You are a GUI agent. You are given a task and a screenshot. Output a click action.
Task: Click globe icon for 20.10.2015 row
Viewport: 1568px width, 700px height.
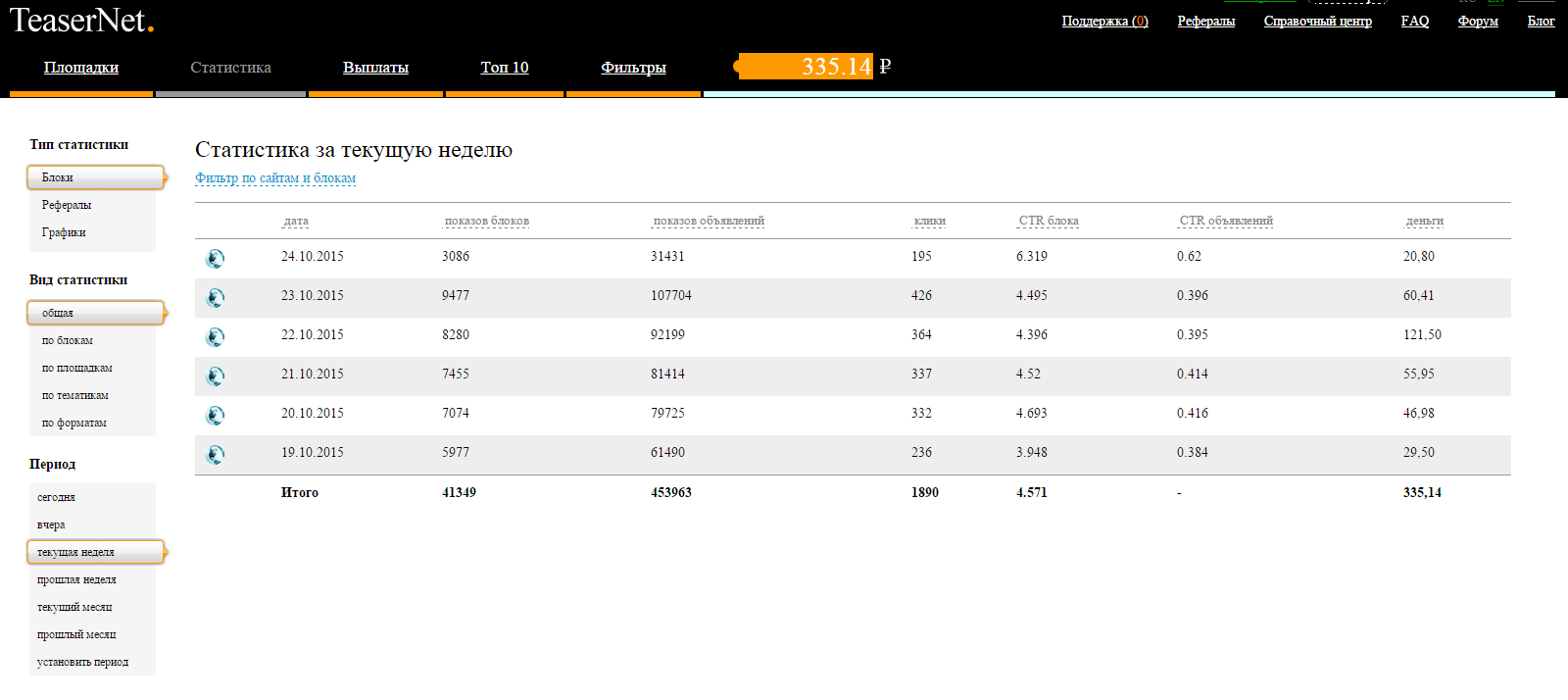[x=216, y=416]
